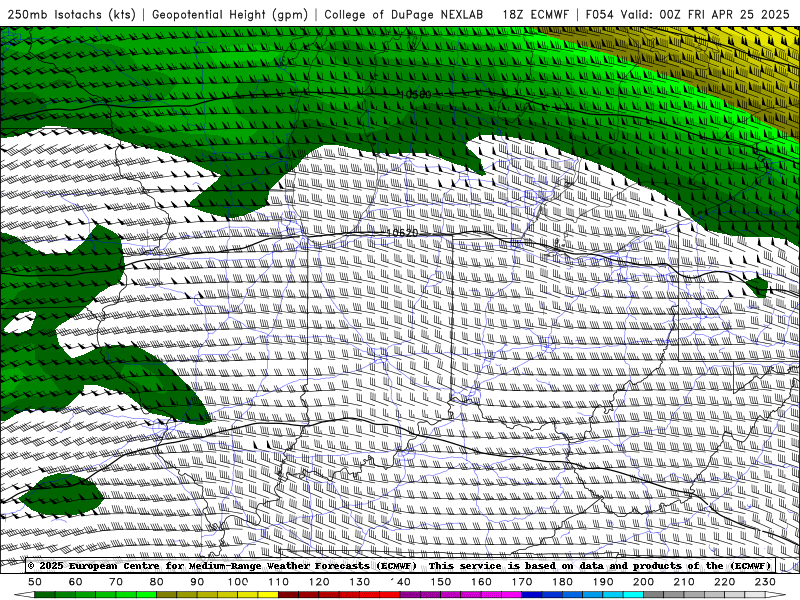
Task: Click the 140 value on color scale
Action: (x=400, y=582)
